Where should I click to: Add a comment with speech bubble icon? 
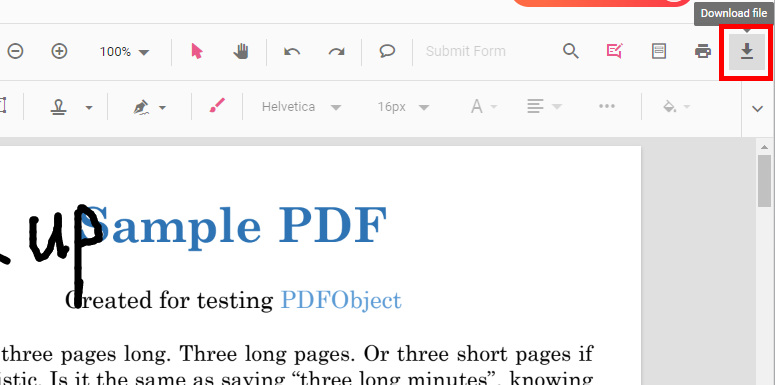[387, 51]
